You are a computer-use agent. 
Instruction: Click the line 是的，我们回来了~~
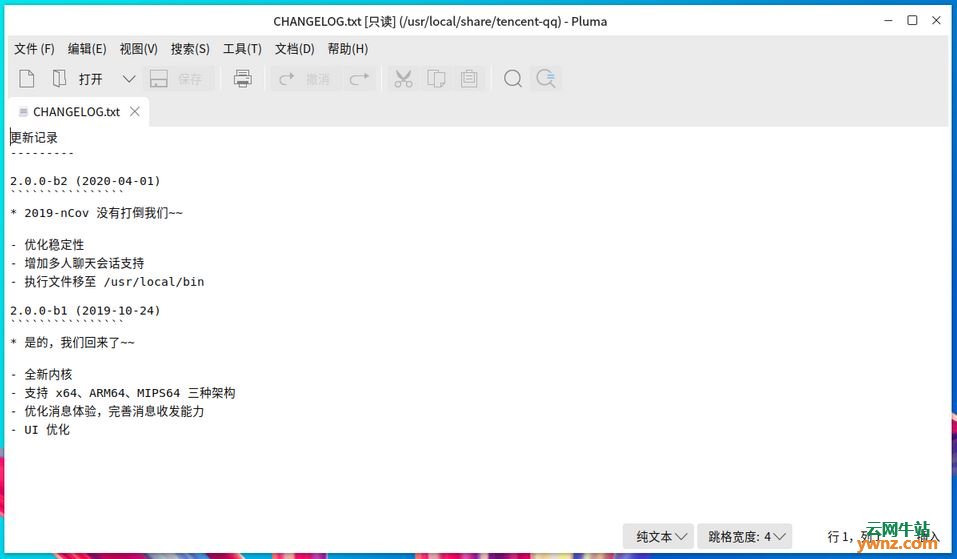[x=73, y=342]
